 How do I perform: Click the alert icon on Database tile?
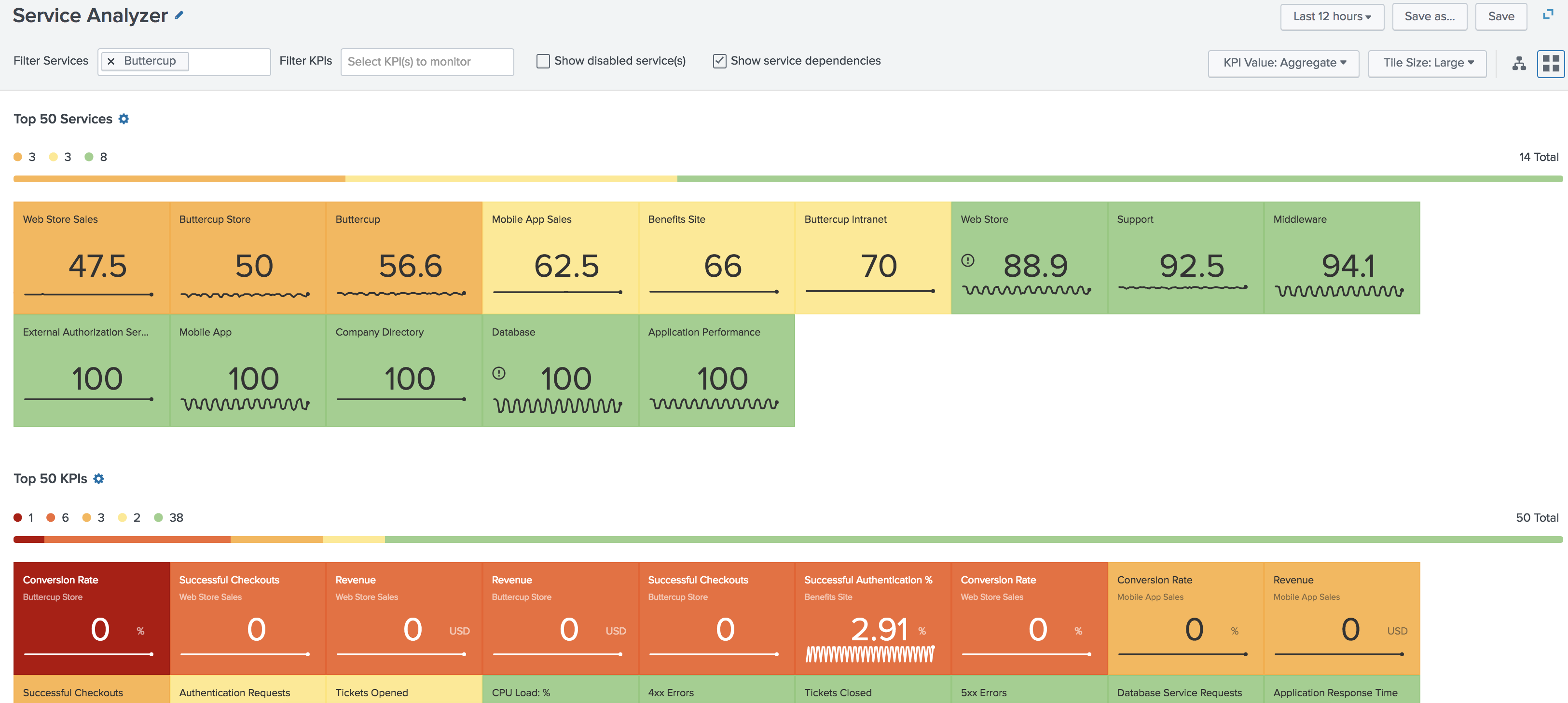498,373
